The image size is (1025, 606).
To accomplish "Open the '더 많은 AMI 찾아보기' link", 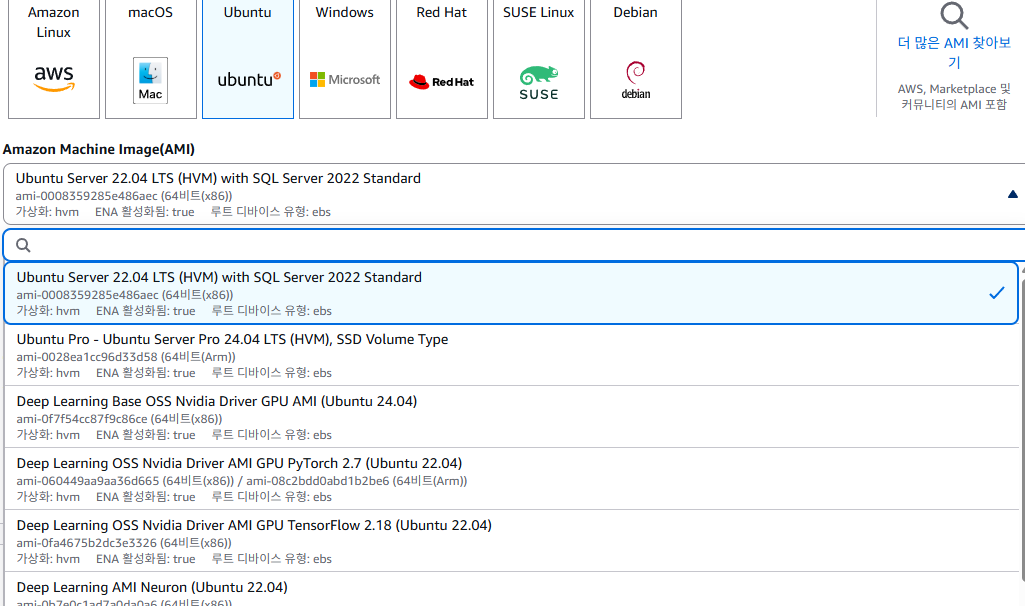I will click(954, 52).
